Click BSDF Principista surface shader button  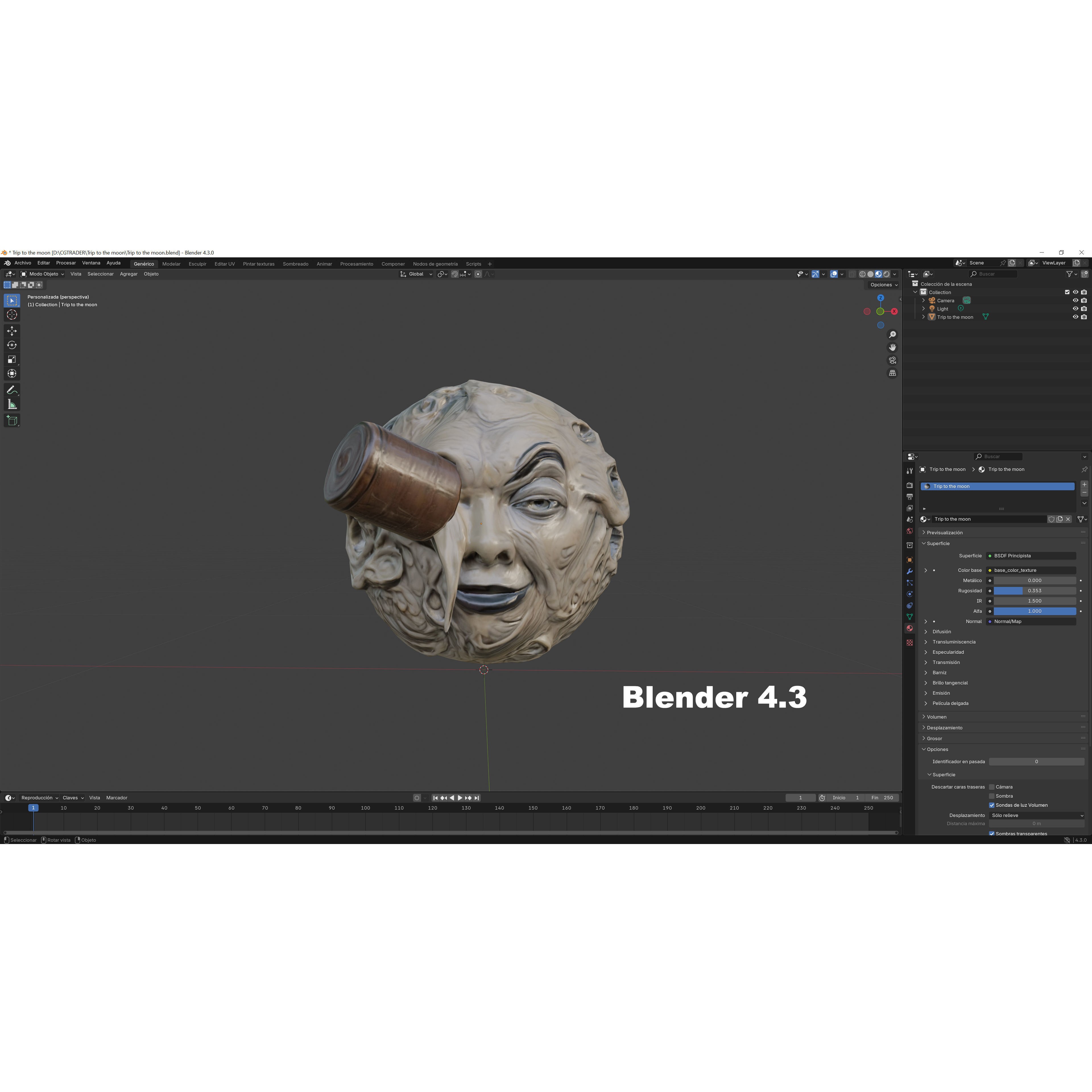1031,556
